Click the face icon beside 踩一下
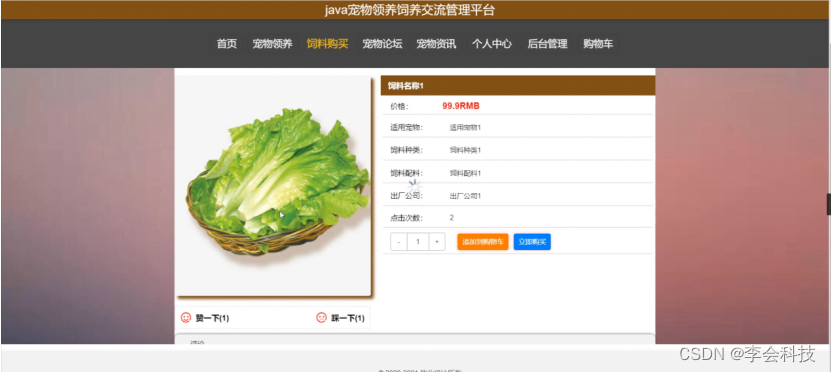Screen dimensions: 831x372 pos(321,318)
